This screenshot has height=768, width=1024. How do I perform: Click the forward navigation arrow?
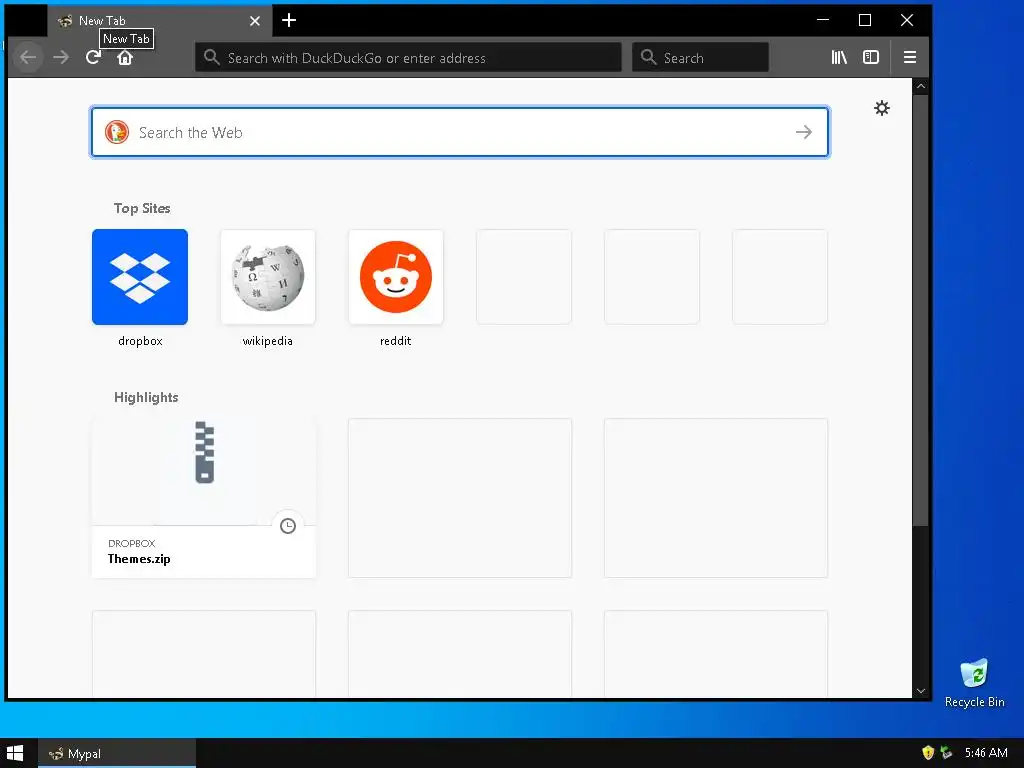[61, 57]
